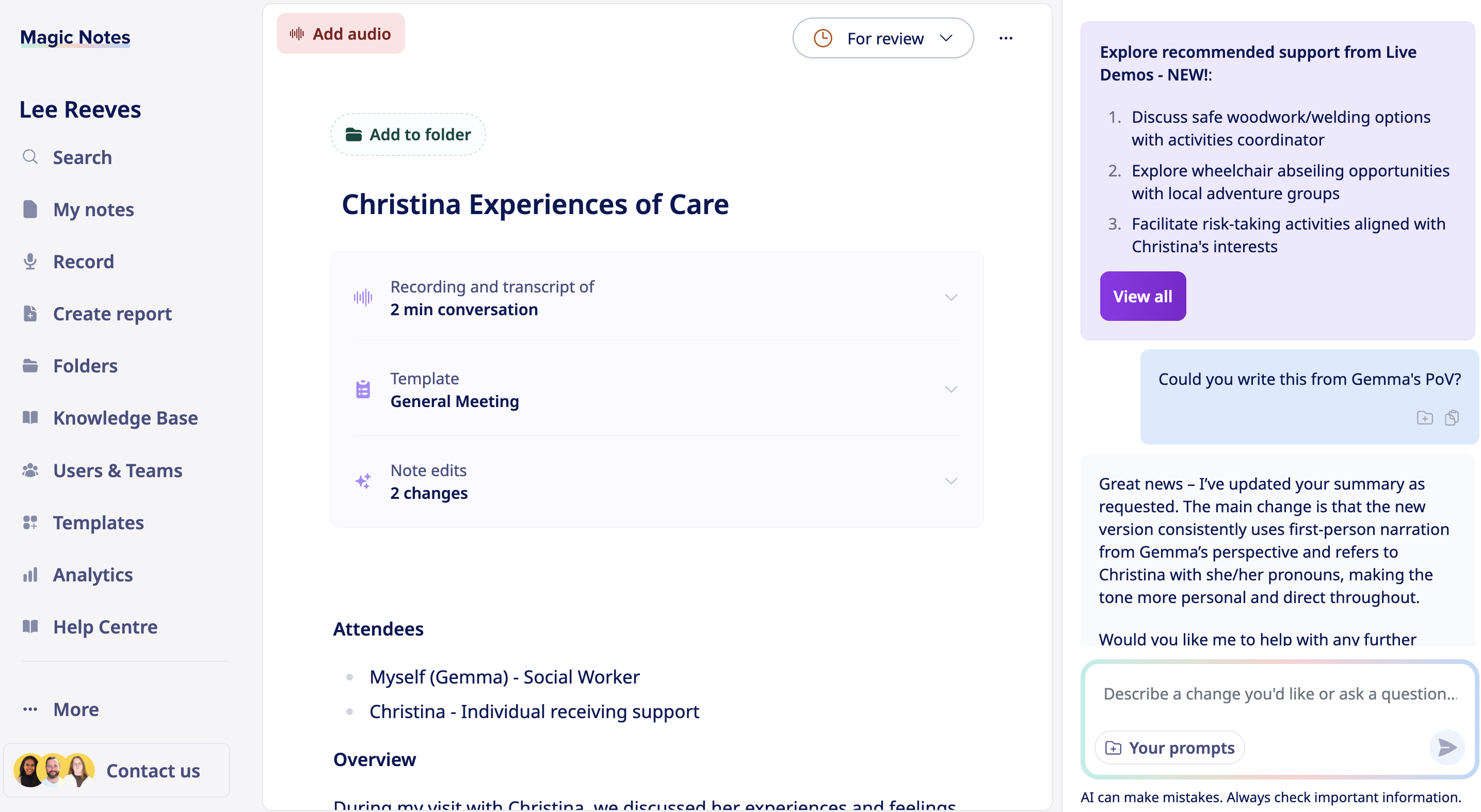
Task: Expand the Template General Meeting section
Action: click(x=951, y=389)
